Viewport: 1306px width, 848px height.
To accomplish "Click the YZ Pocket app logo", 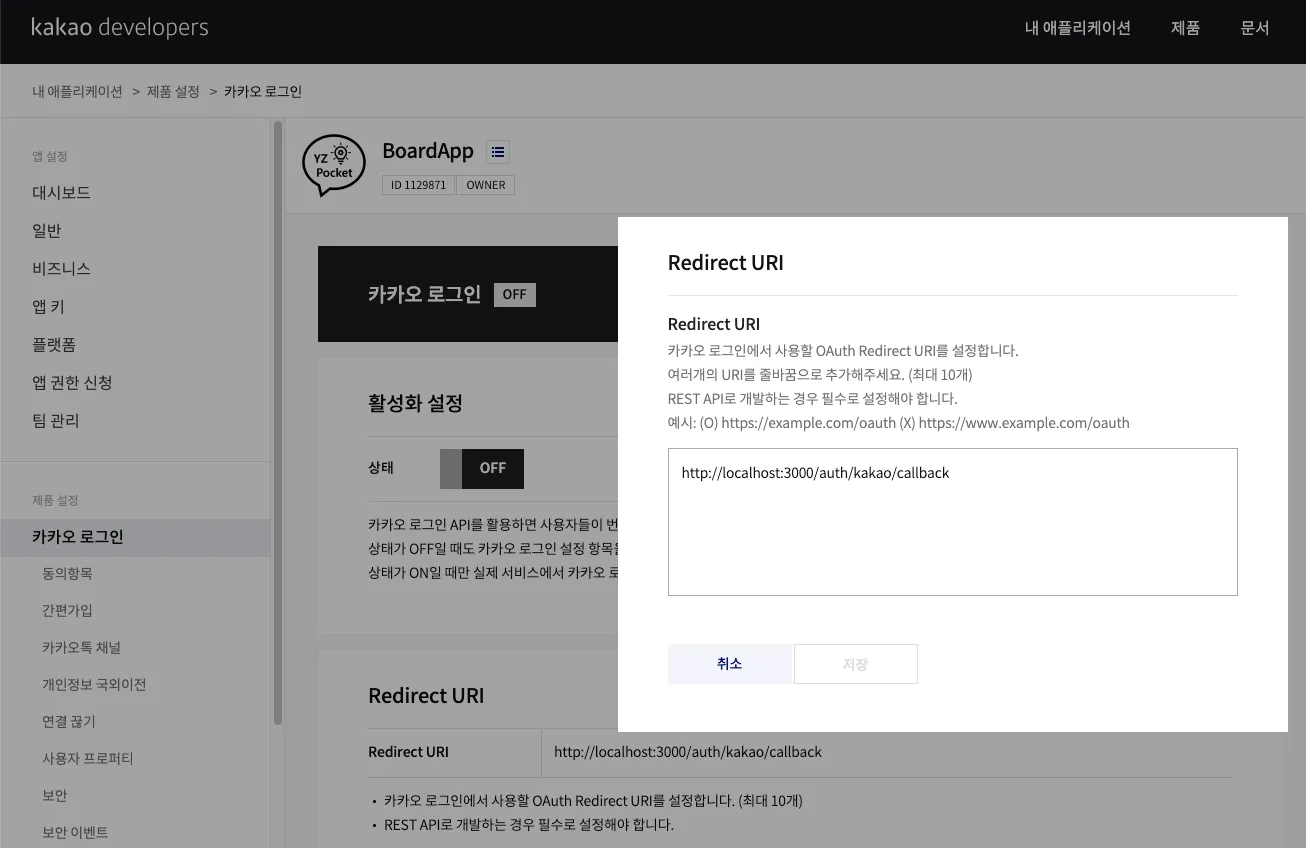I will (334, 165).
